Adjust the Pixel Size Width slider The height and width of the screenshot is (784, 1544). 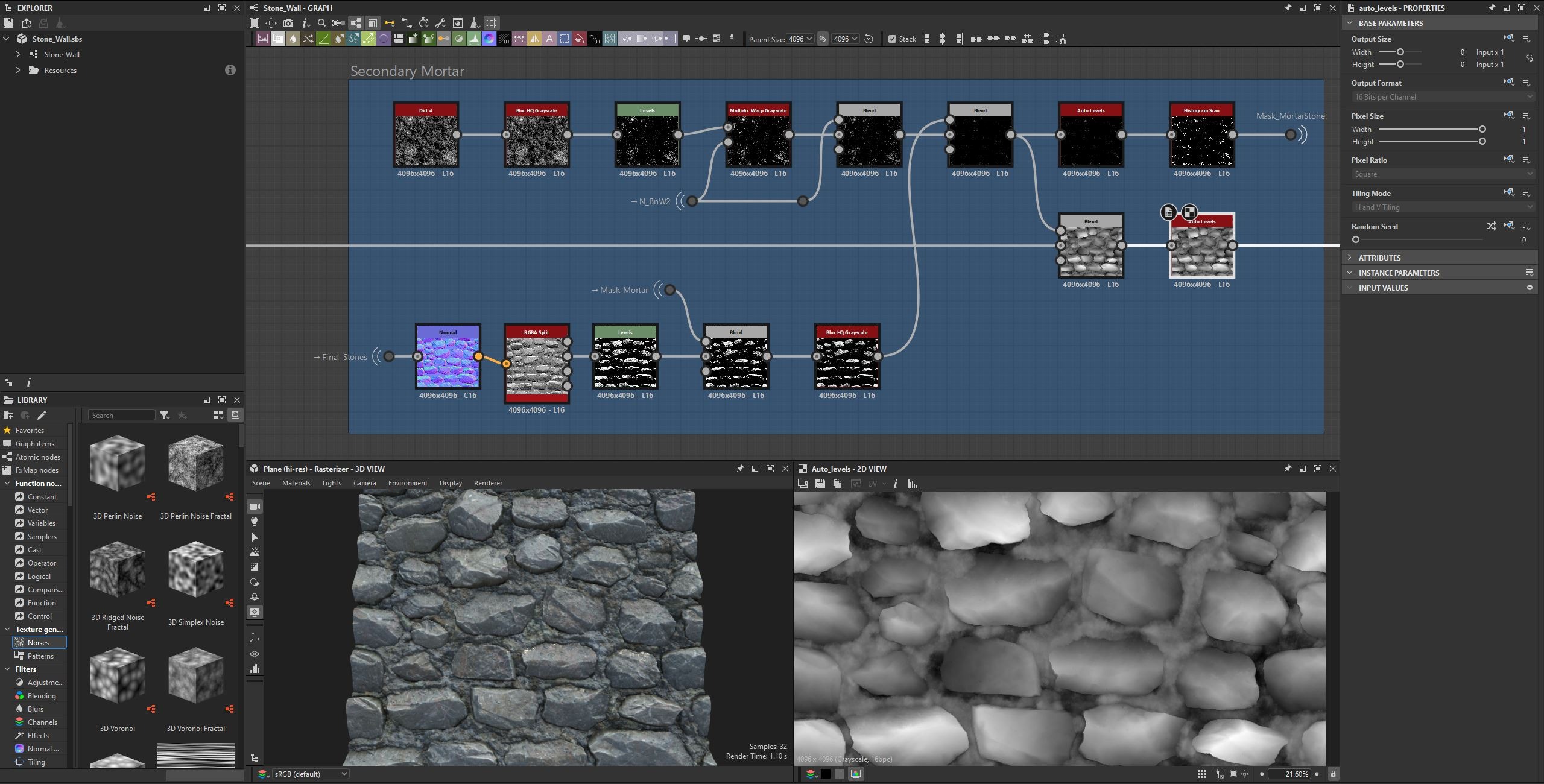click(x=1482, y=130)
